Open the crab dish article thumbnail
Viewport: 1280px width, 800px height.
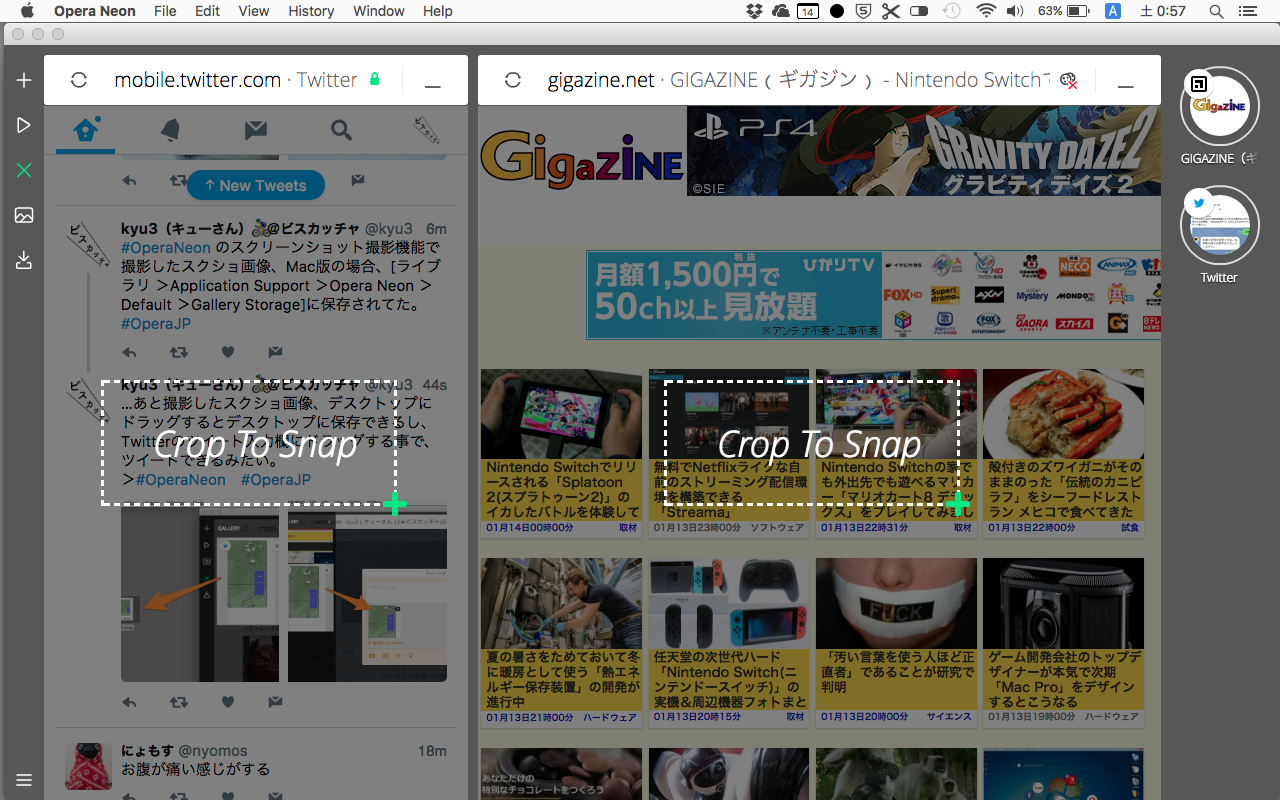(x=1063, y=413)
